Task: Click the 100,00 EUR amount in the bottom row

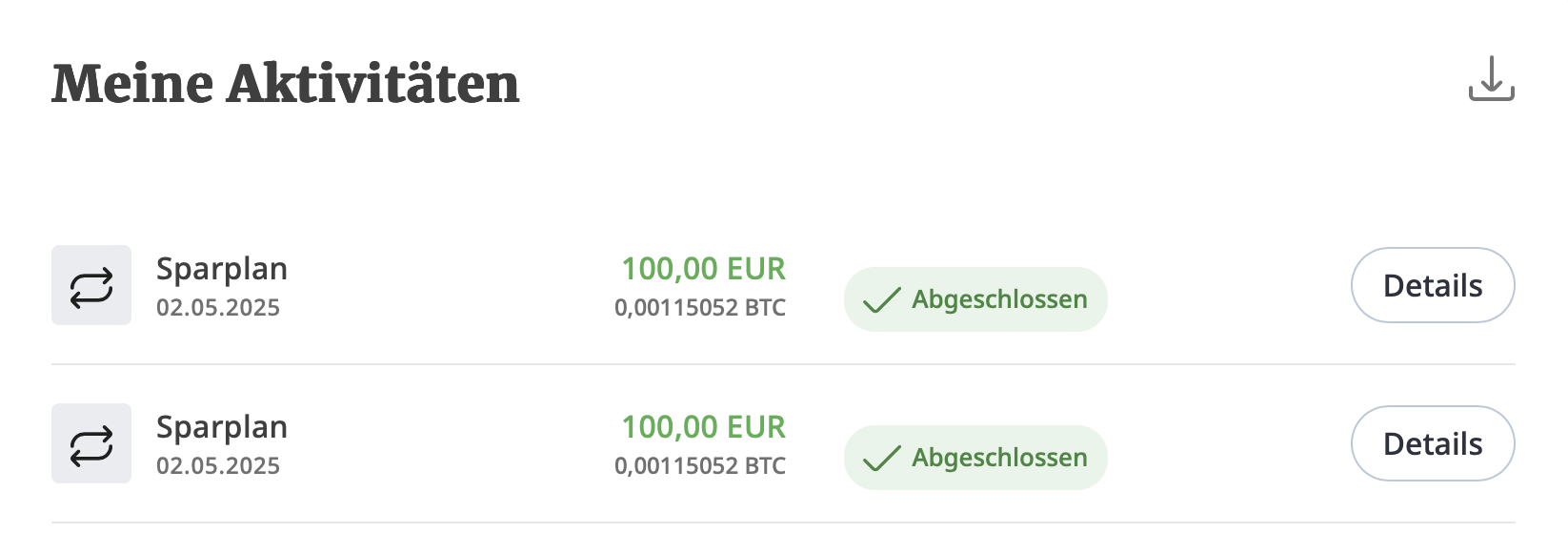Action: click(x=703, y=427)
